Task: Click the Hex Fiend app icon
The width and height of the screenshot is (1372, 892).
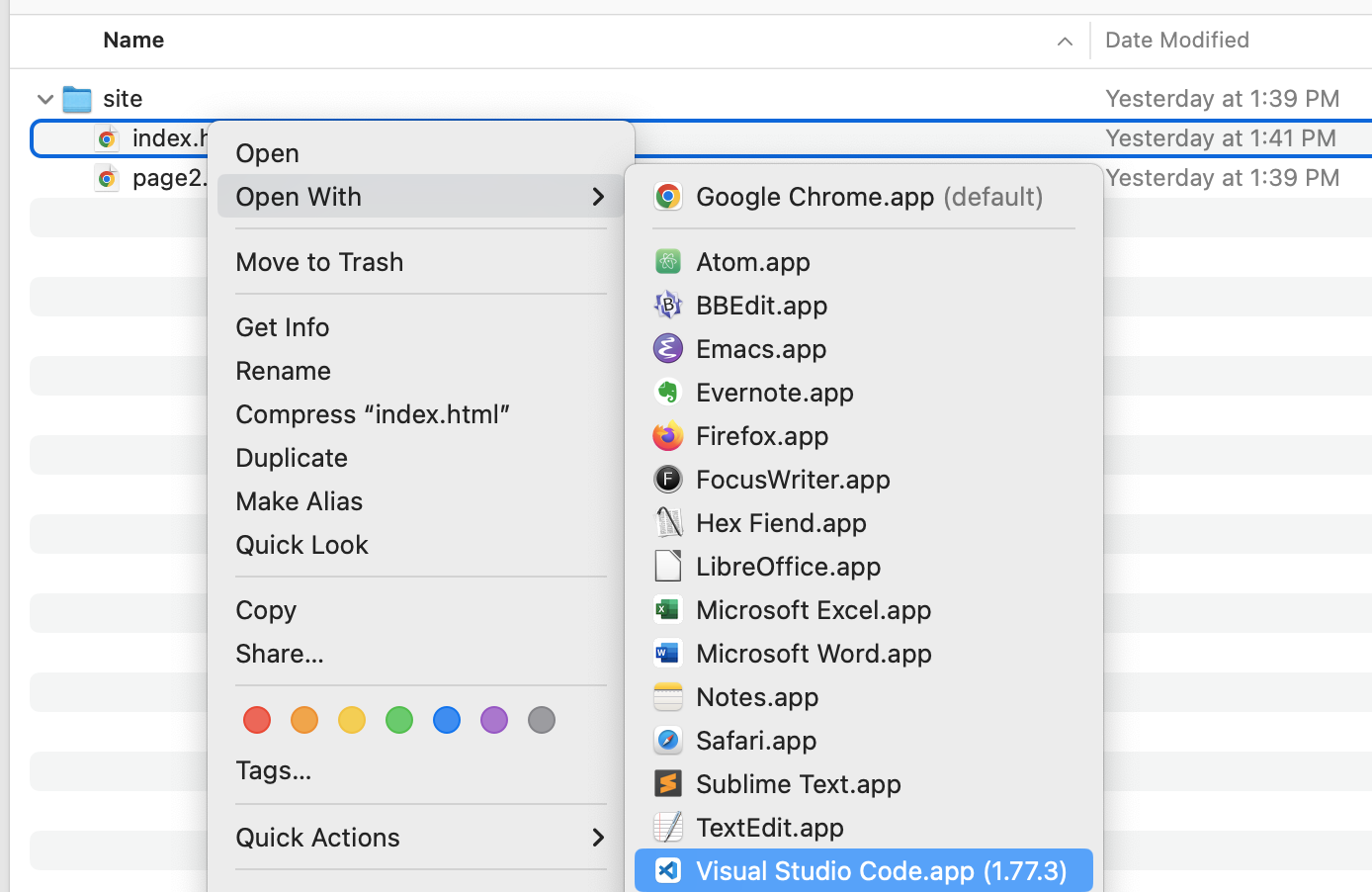Action: click(x=668, y=523)
